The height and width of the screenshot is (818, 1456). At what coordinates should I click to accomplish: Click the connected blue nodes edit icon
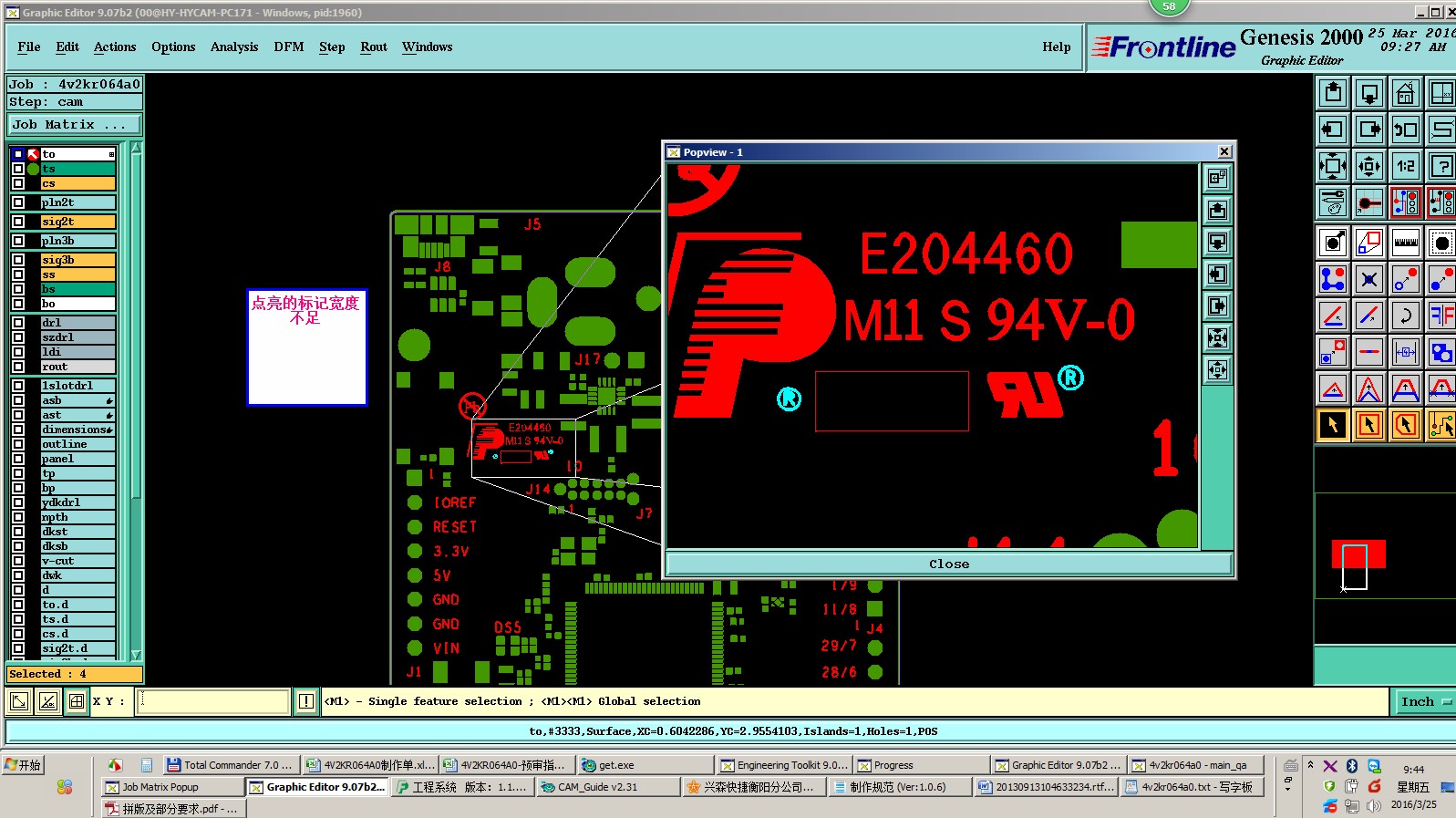coord(1333,279)
